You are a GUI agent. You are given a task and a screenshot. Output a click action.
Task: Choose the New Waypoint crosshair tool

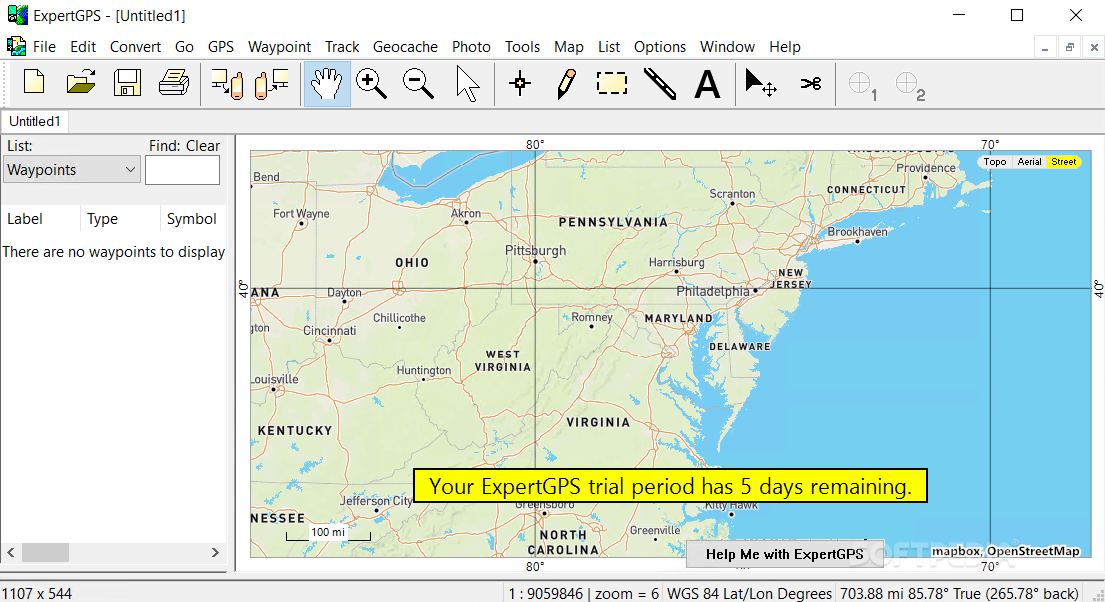point(519,84)
